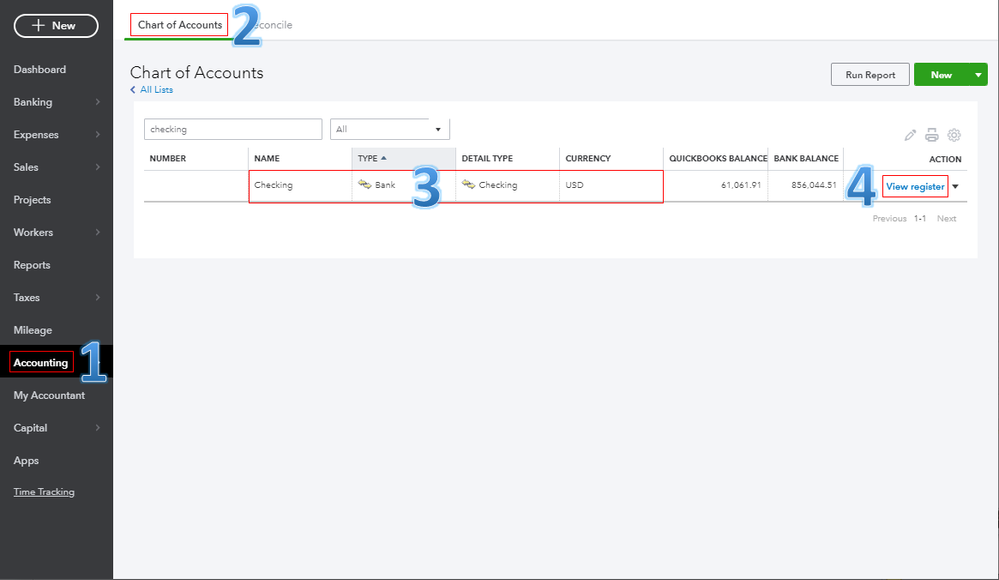Click the Bank type icon in Checking row
This screenshot has height=580, width=999.
tap(364, 185)
